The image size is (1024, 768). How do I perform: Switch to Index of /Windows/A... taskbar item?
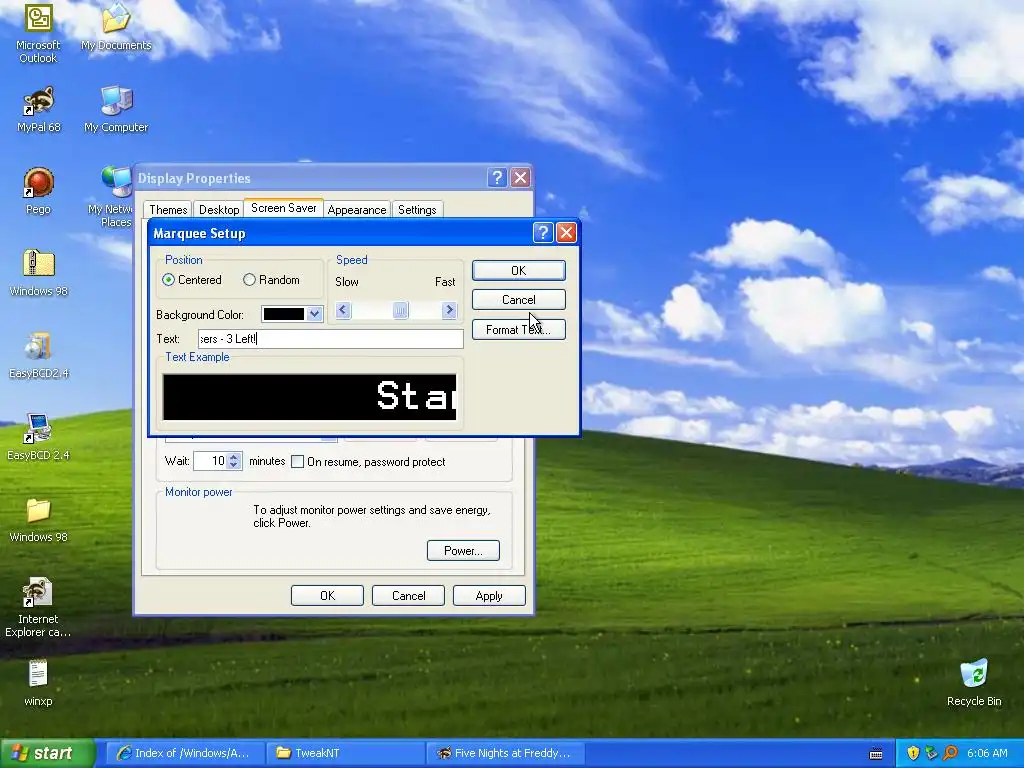tap(185, 753)
